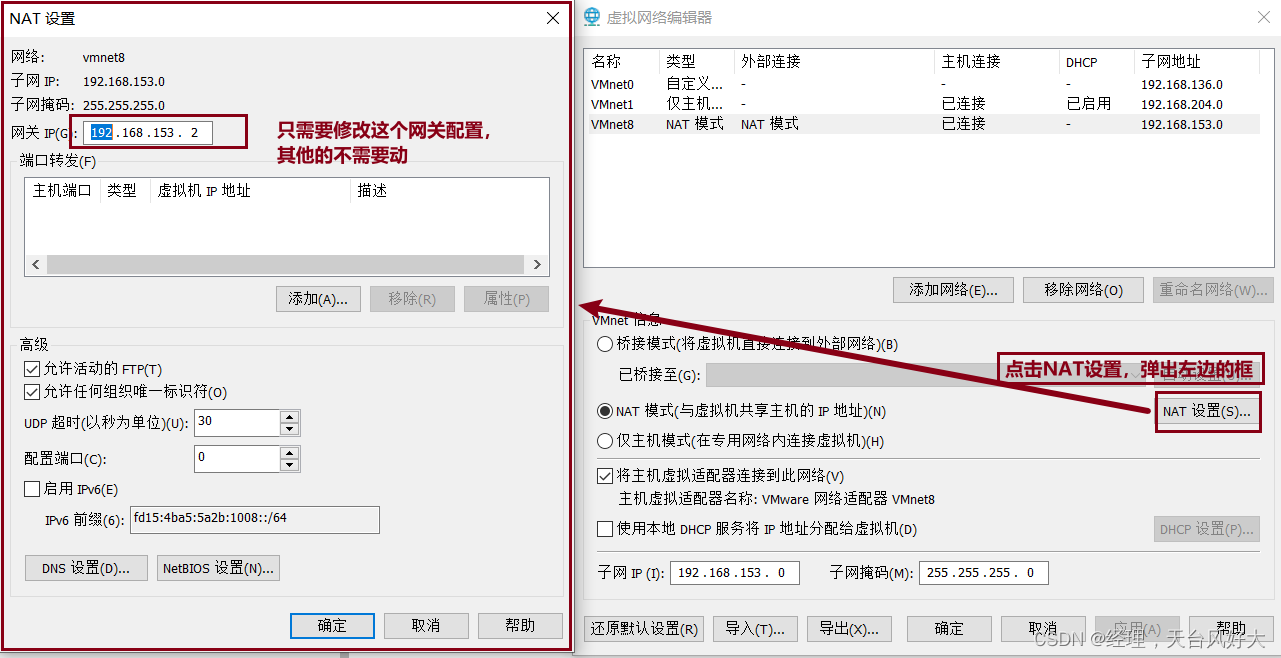Select NAT 模式 radio button

[604, 411]
